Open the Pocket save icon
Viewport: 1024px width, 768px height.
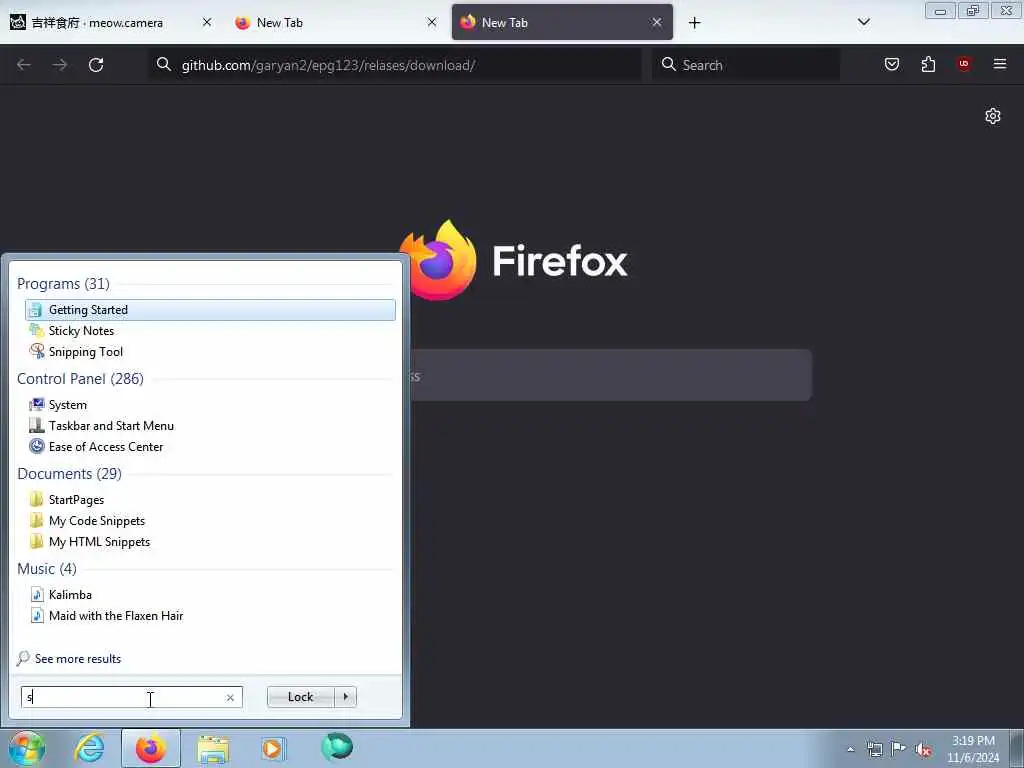coord(891,64)
